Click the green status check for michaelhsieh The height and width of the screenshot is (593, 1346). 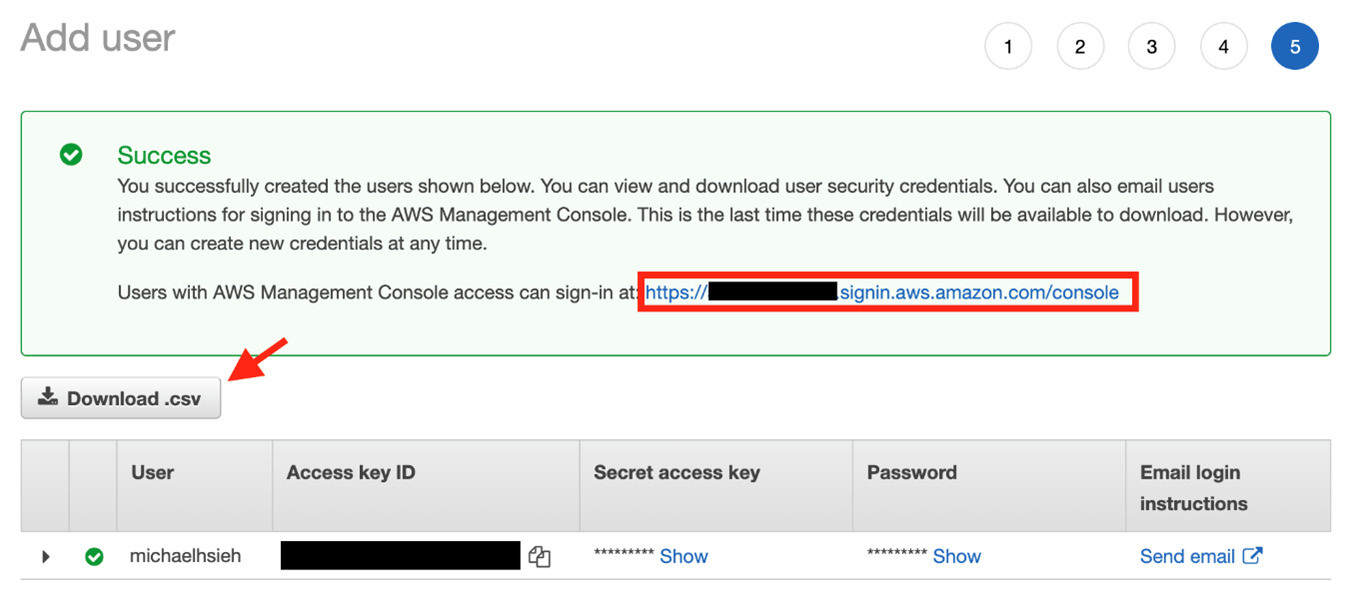(x=94, y=557)
